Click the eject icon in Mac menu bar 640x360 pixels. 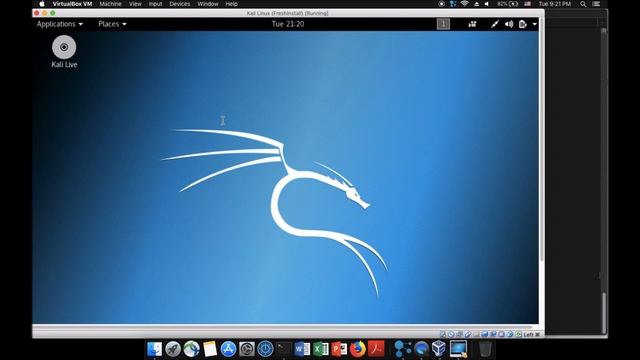point(476,4)
